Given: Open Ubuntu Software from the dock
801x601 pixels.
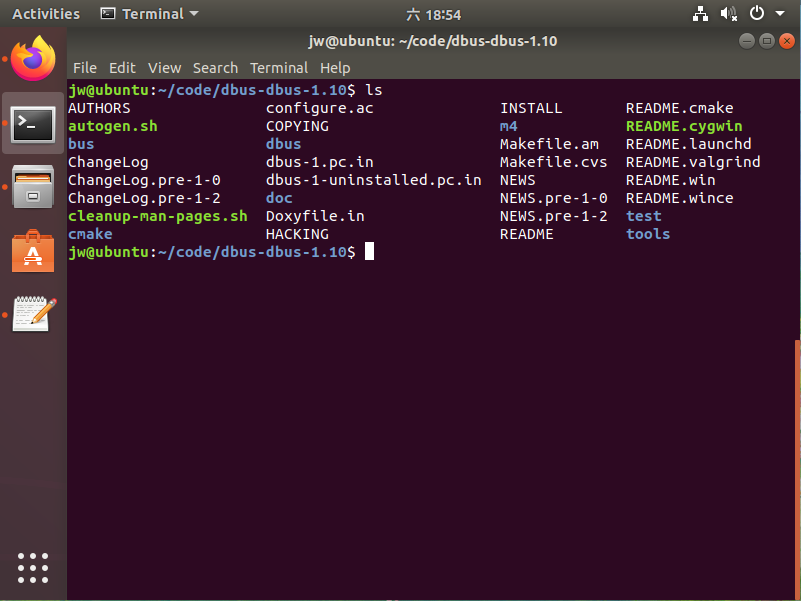Looking at the screenshot, I should [x=32, y=252].
